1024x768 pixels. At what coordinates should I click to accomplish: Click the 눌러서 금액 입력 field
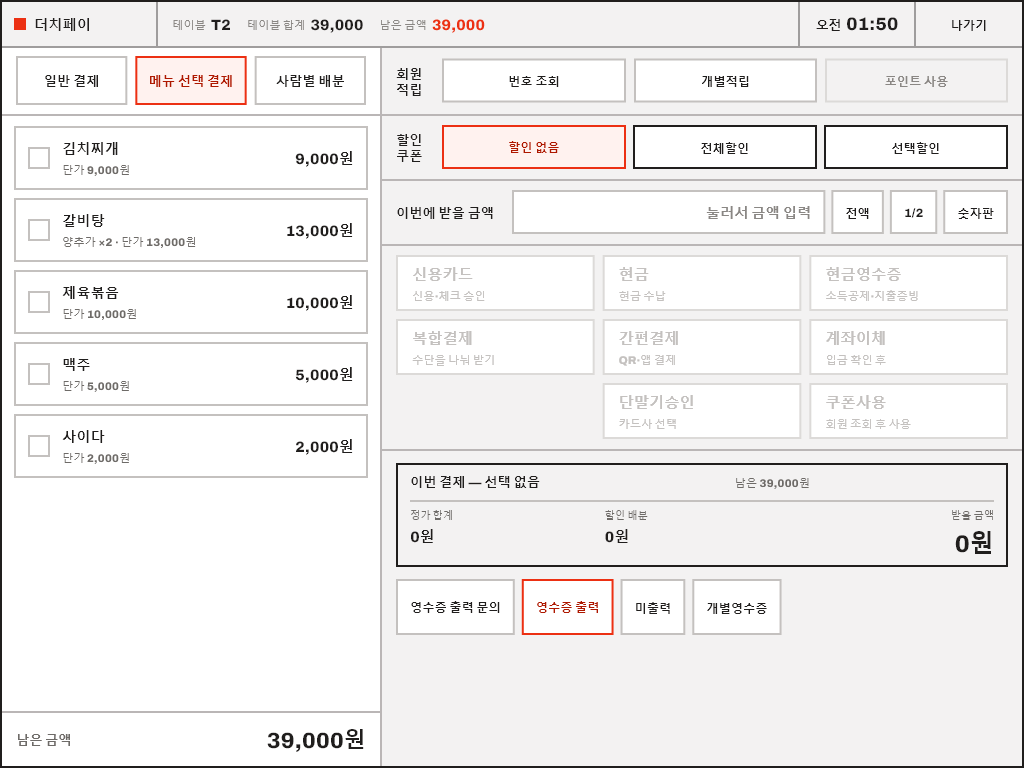pyautogui.click(x=668, y=212)
